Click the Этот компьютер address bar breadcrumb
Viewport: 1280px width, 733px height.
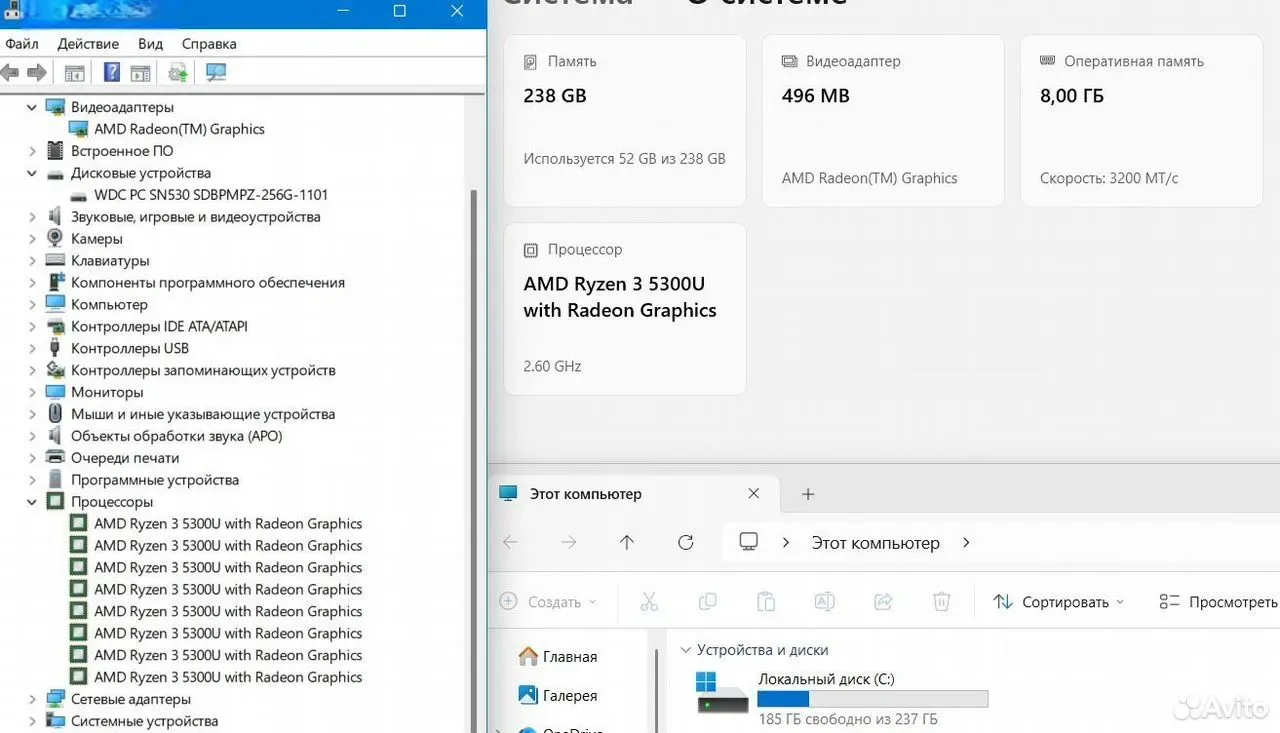875,543
